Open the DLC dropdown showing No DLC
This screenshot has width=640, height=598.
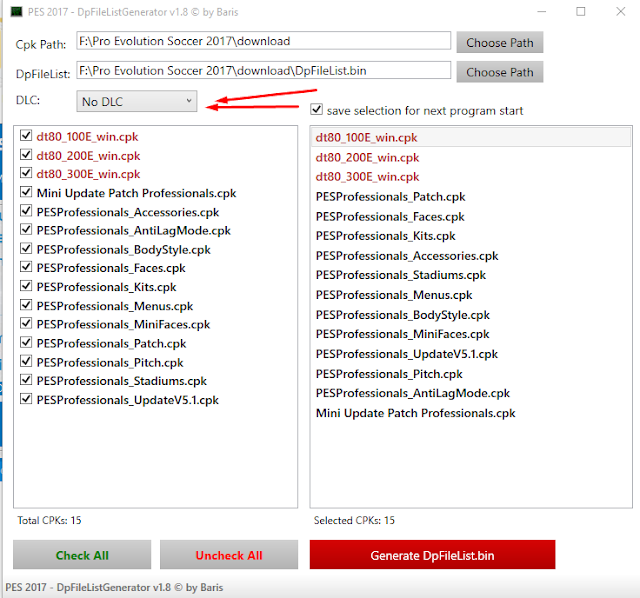pyautogui.click(x=137, y=101)
